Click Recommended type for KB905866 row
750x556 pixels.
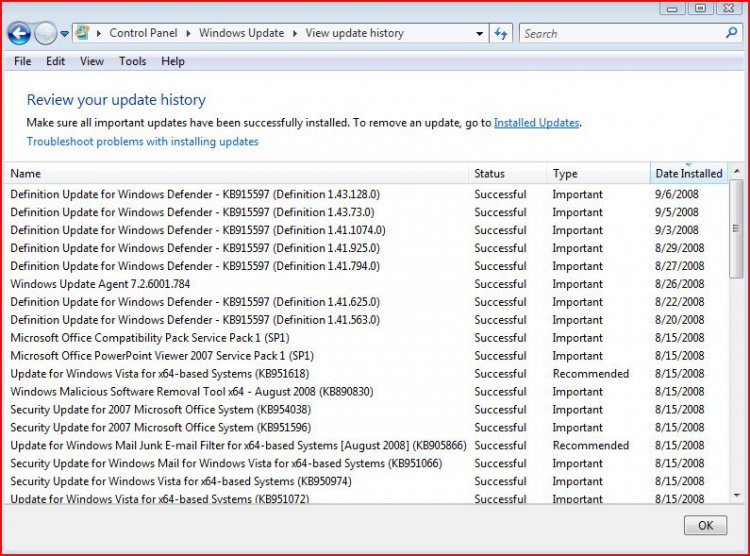(591, 445)
